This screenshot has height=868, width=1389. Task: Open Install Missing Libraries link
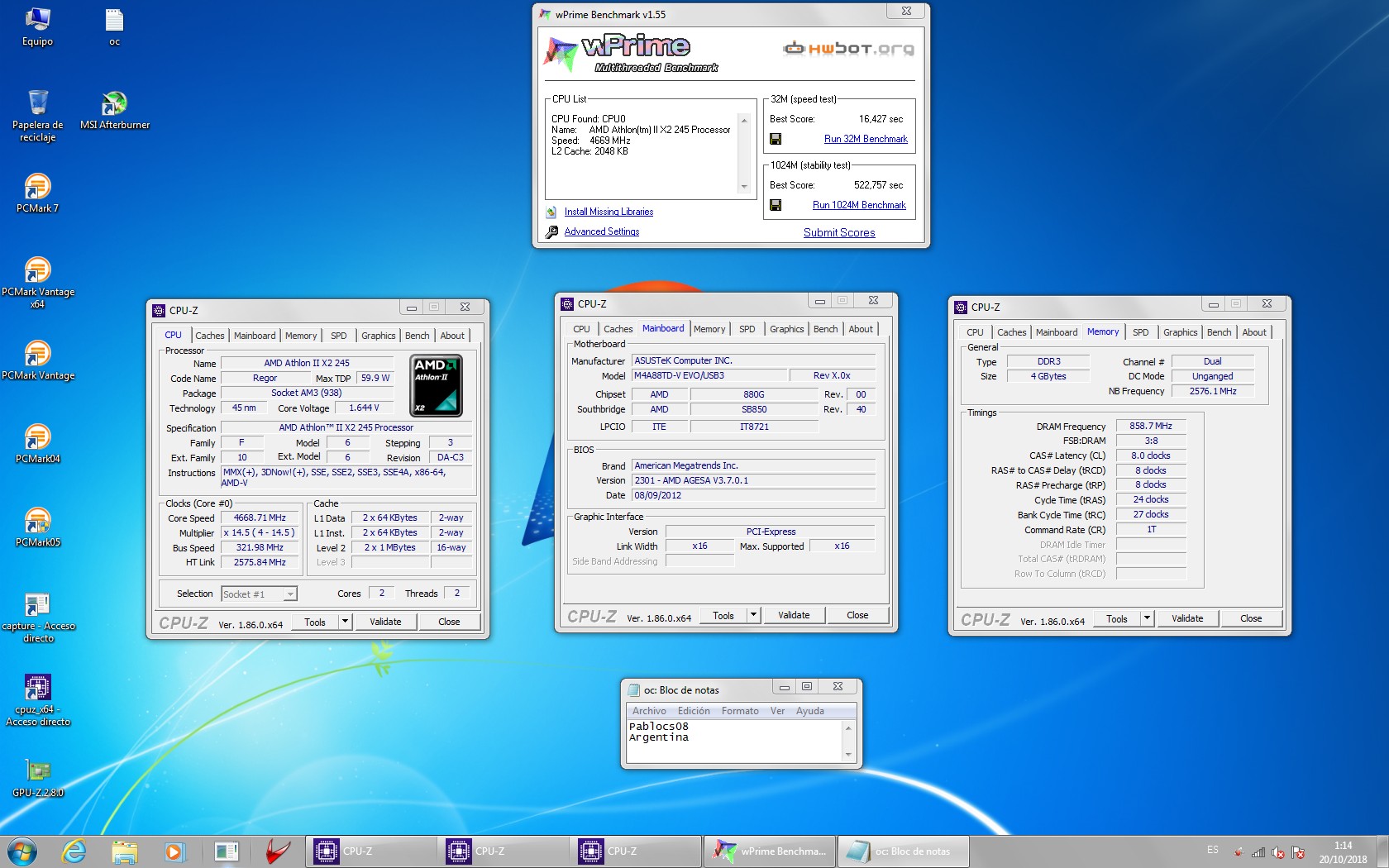click(609, 212)
